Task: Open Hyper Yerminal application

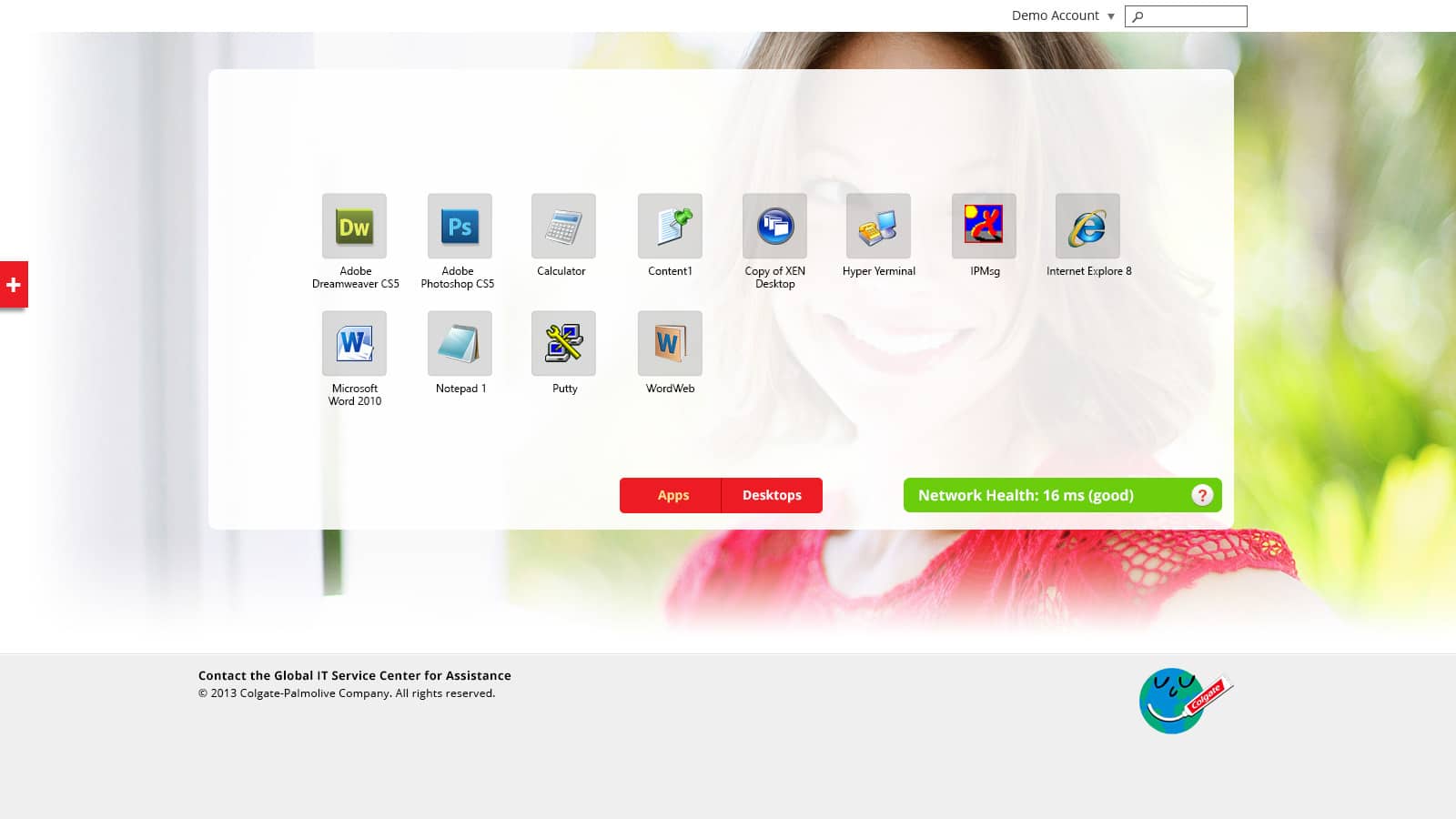Action: (878, 226)
